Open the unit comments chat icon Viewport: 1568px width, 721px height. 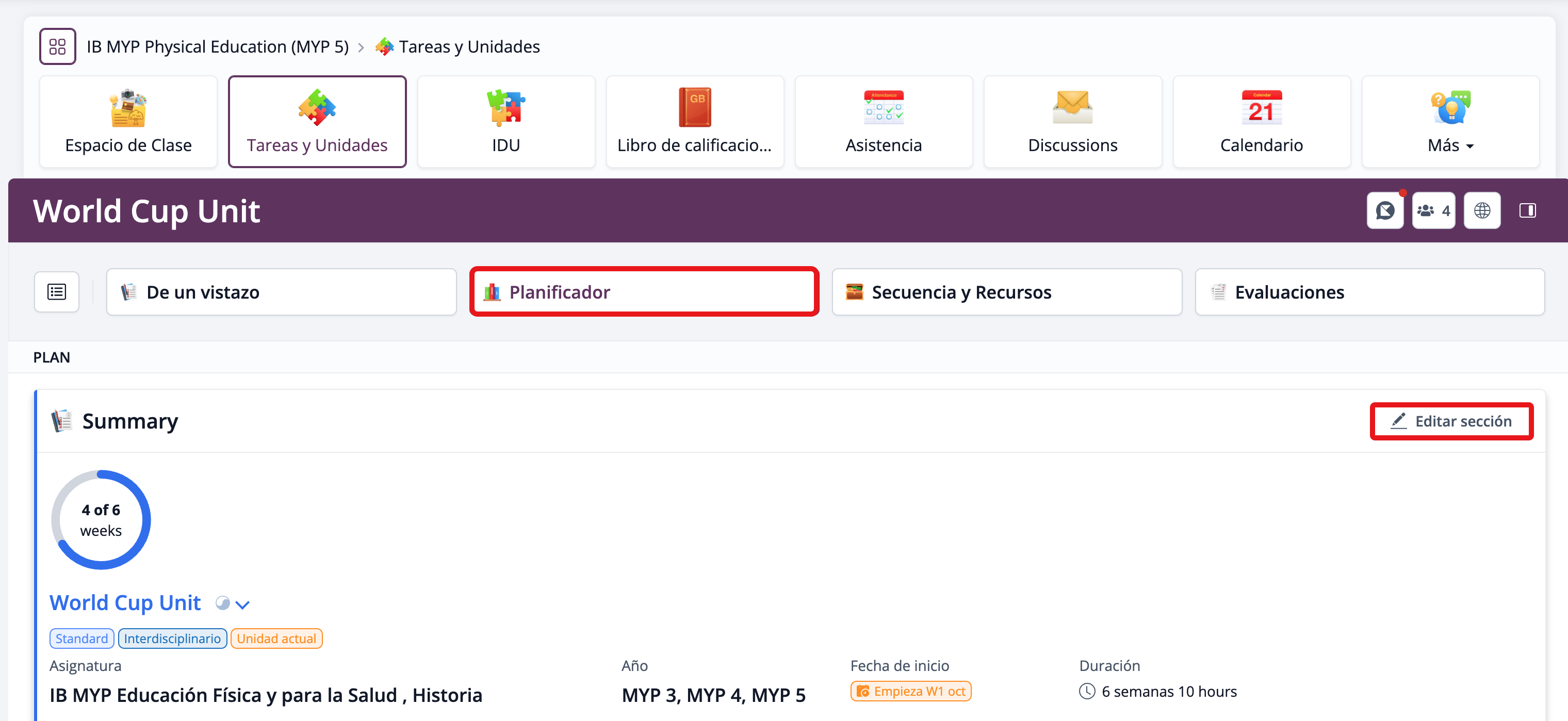1385,210
